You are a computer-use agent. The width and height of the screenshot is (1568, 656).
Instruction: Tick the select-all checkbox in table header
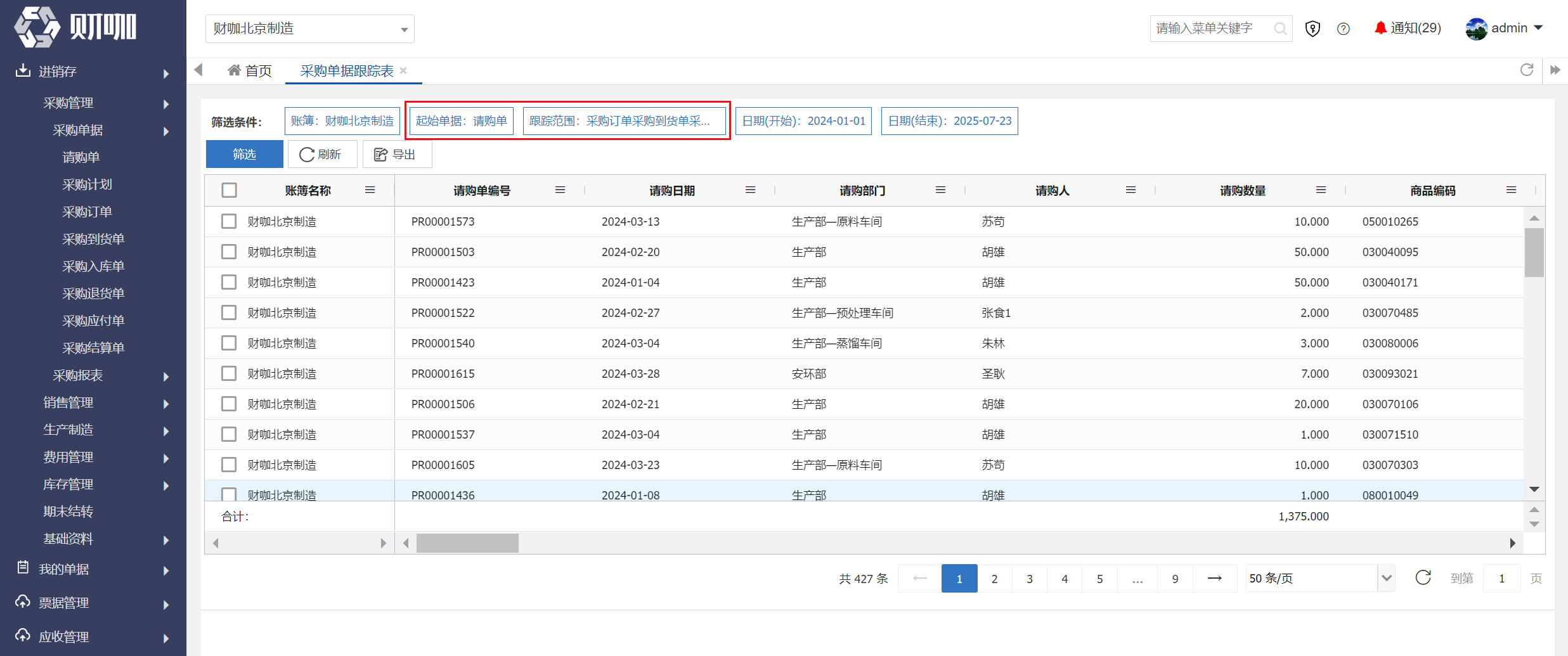coord(229,190)
